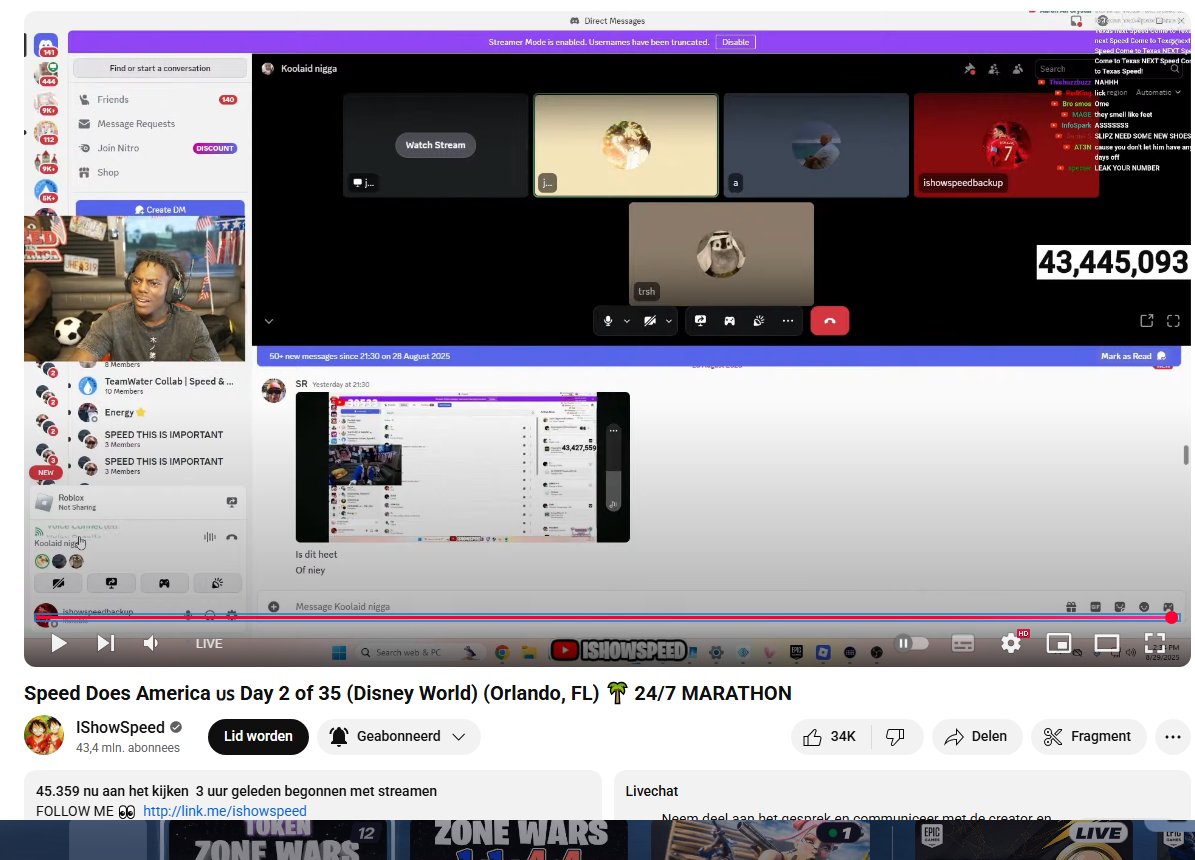Image resolution: width=1195 pixels, height=860 pixels.
Task: Open the more actions ellipsis menu
Action: point(1172,736)
